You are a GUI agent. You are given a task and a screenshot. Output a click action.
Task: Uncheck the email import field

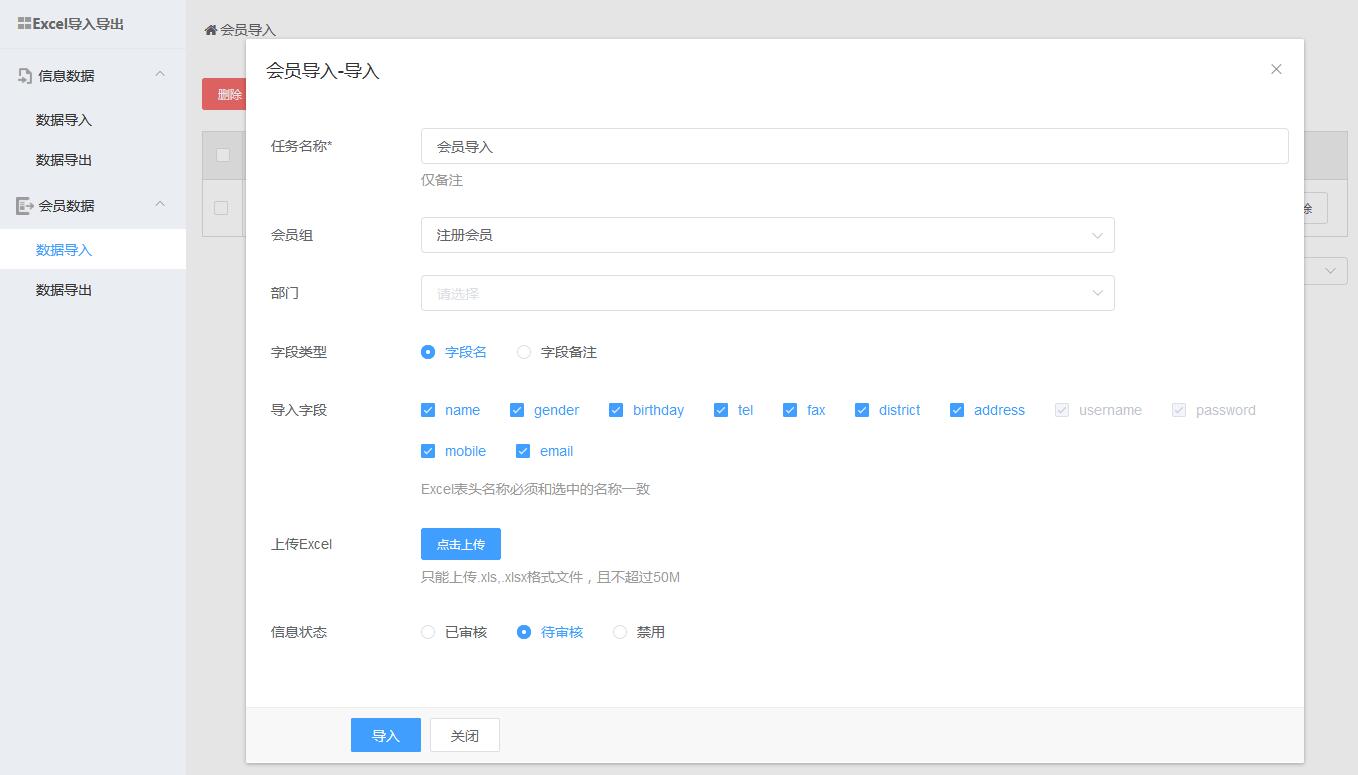point(522,451)
